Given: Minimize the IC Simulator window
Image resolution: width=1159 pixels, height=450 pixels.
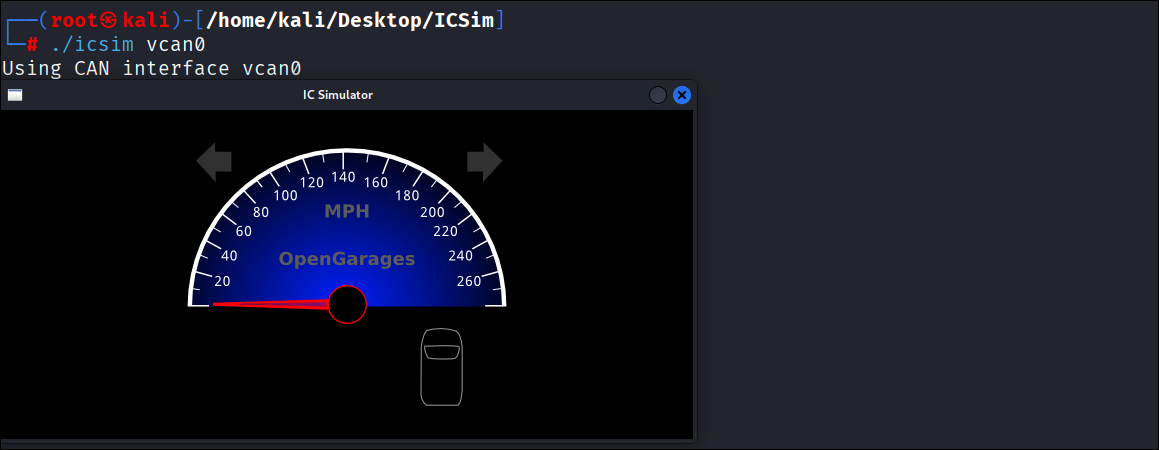Looking at the screenshot, I should point(658,95).
